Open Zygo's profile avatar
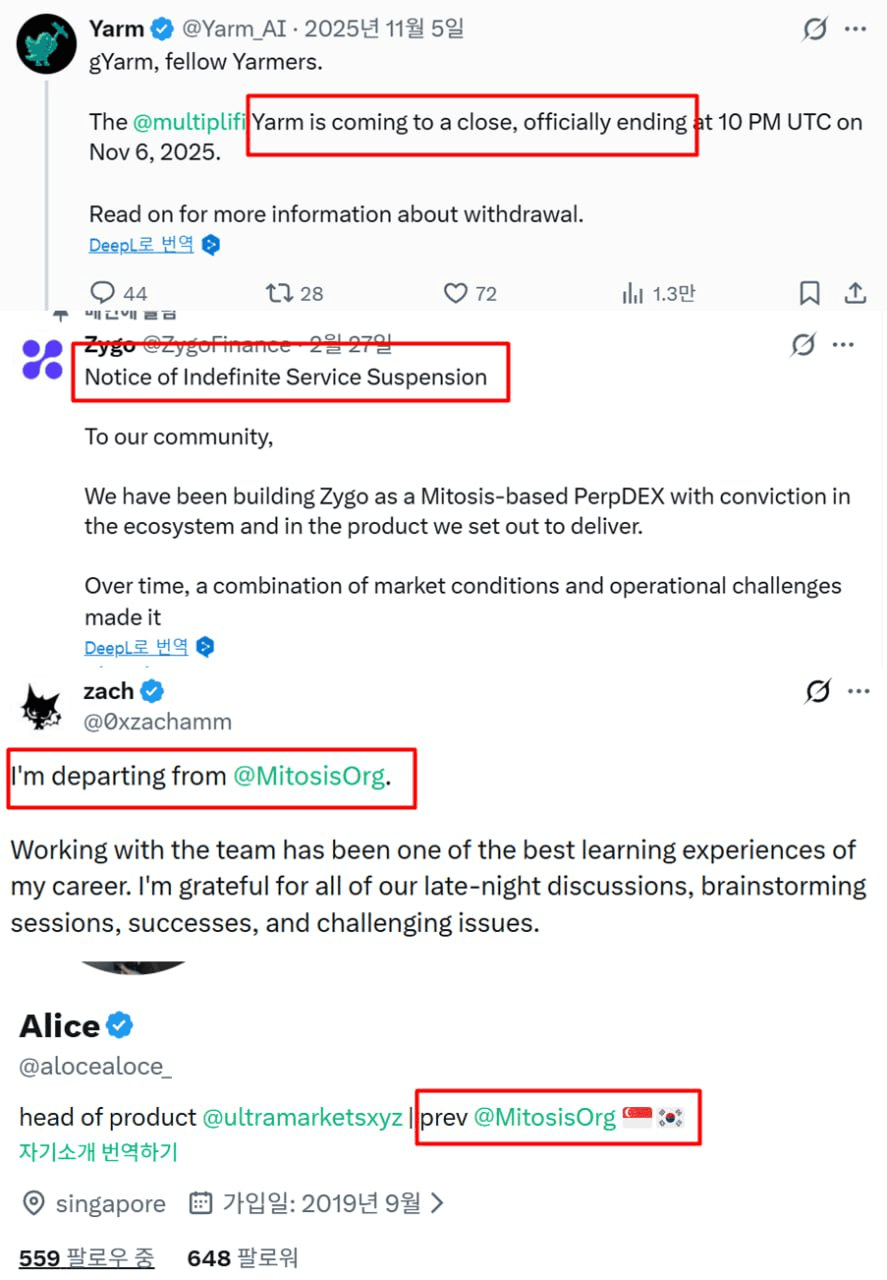The height and width of the screenshot is (1280, 887). (x=42, y=360)
